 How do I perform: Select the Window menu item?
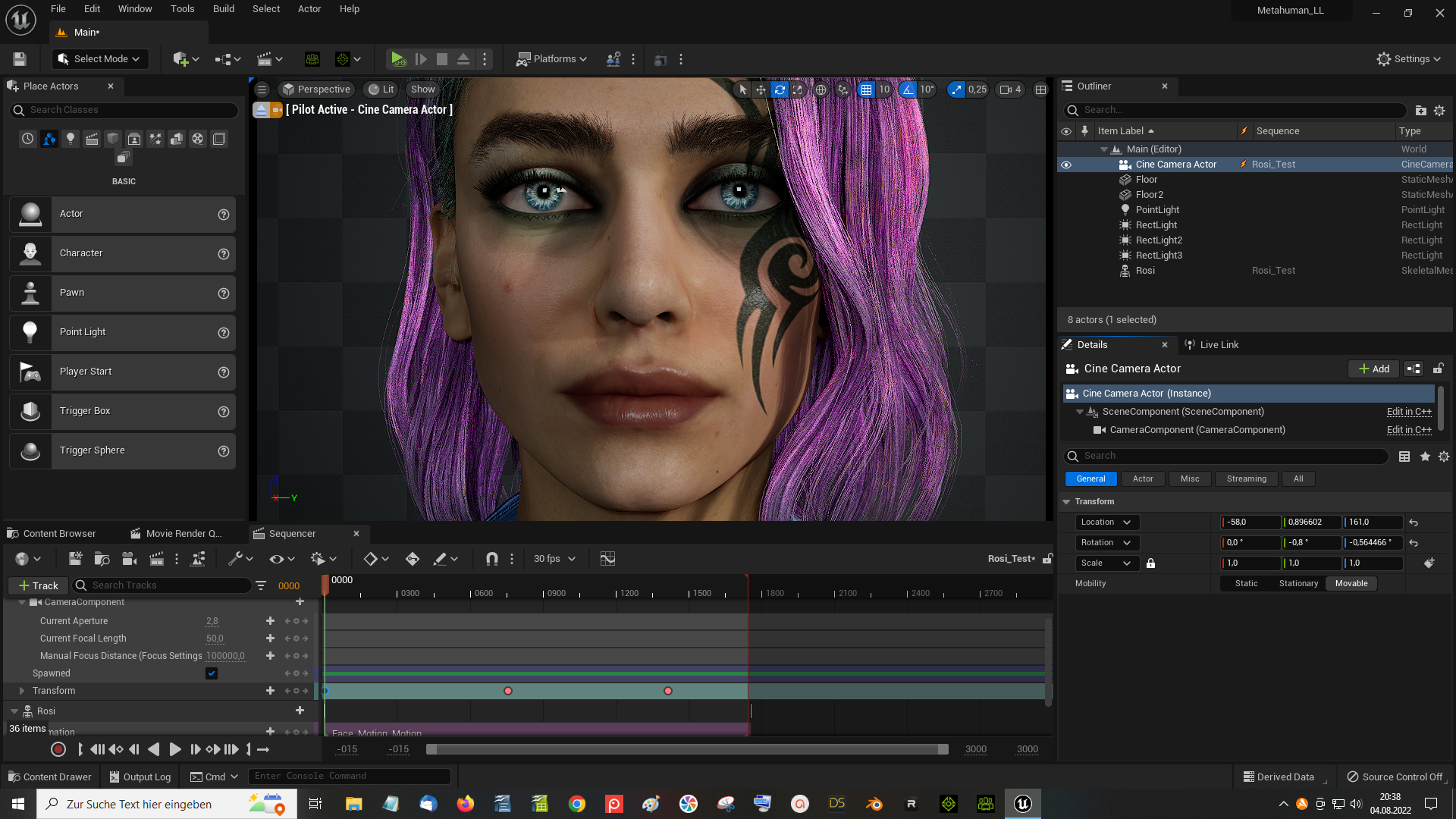[x=134, y=8]
